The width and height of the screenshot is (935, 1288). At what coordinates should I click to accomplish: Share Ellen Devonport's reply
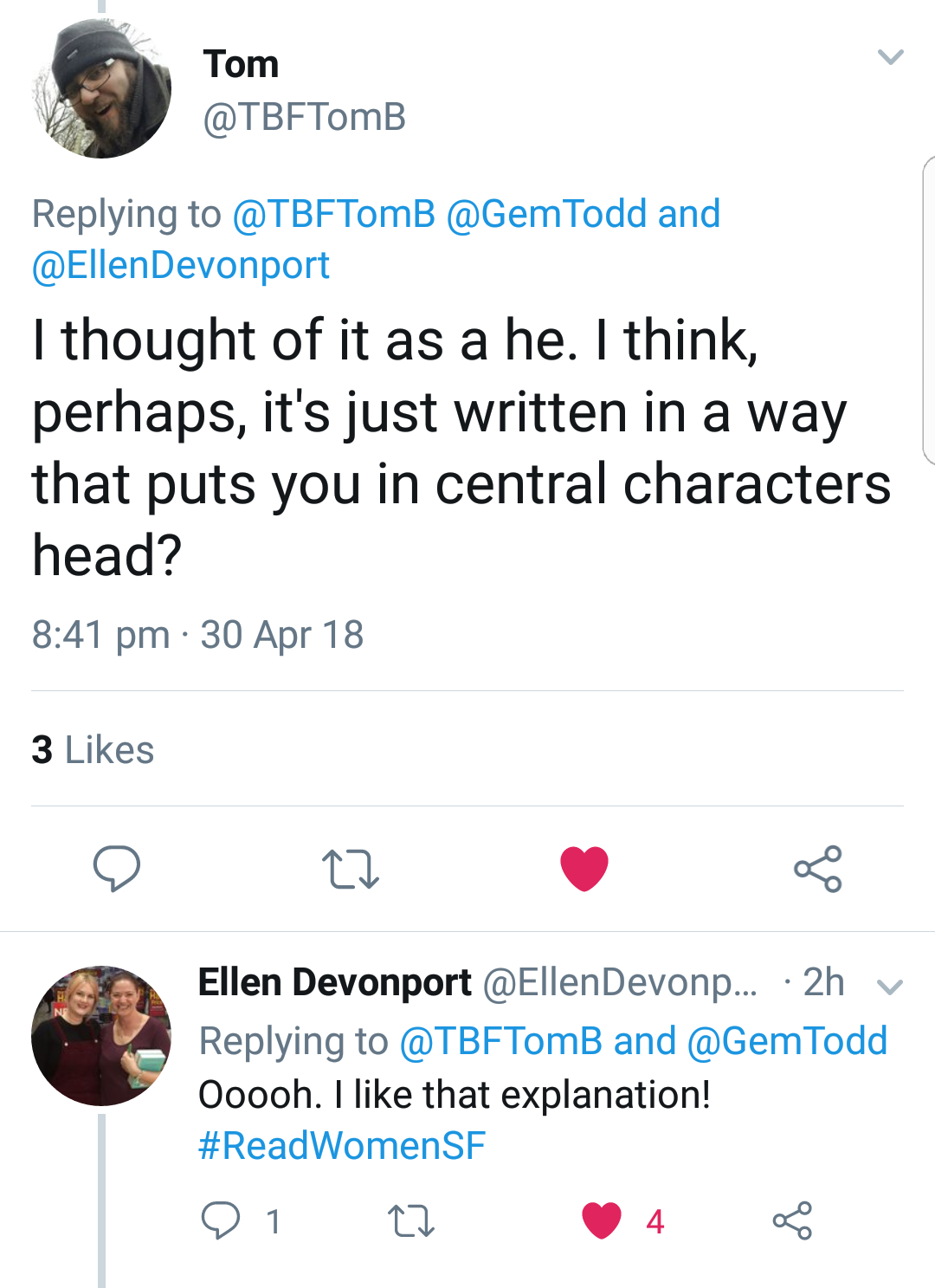(x=792, y=1220)
